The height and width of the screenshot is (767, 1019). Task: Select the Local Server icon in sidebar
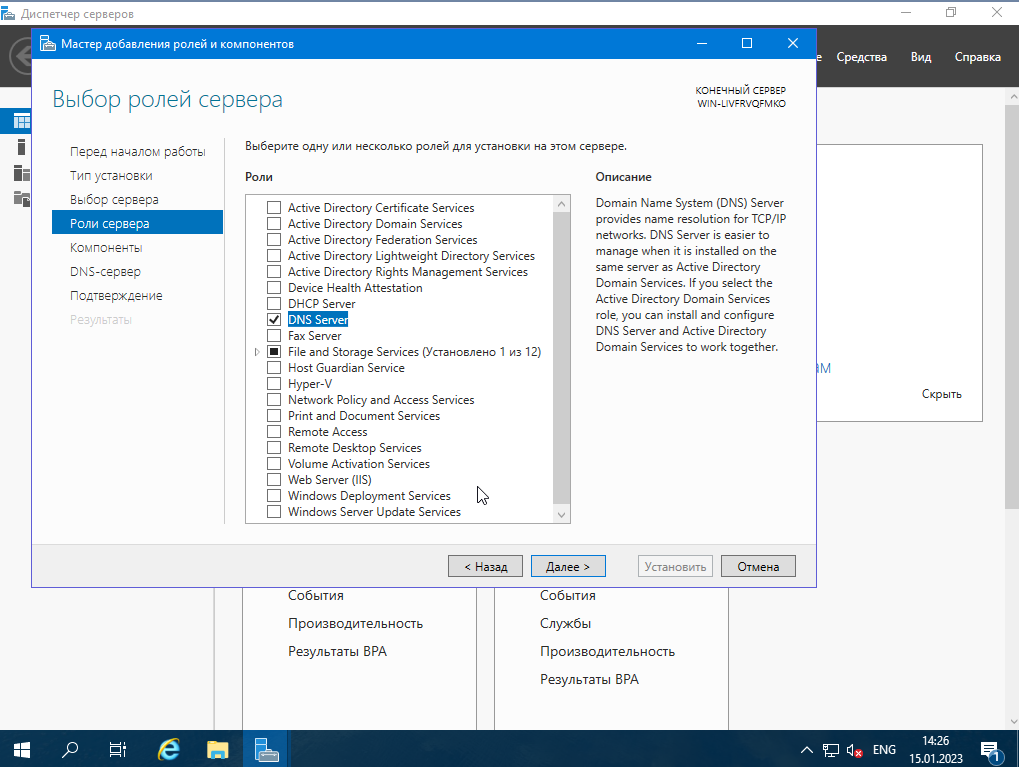coord(21,147)
